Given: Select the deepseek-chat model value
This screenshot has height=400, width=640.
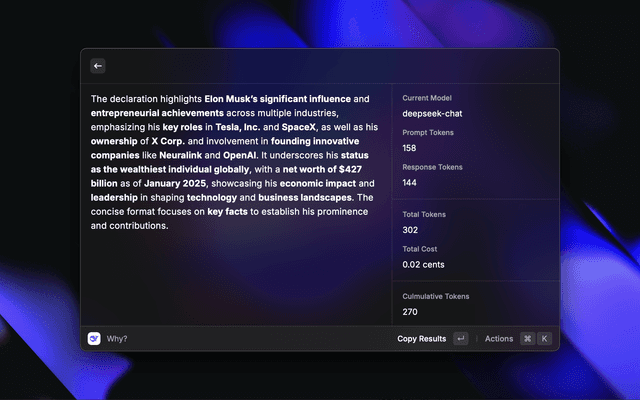Looking at the screenshot, I should pos(432,114).
